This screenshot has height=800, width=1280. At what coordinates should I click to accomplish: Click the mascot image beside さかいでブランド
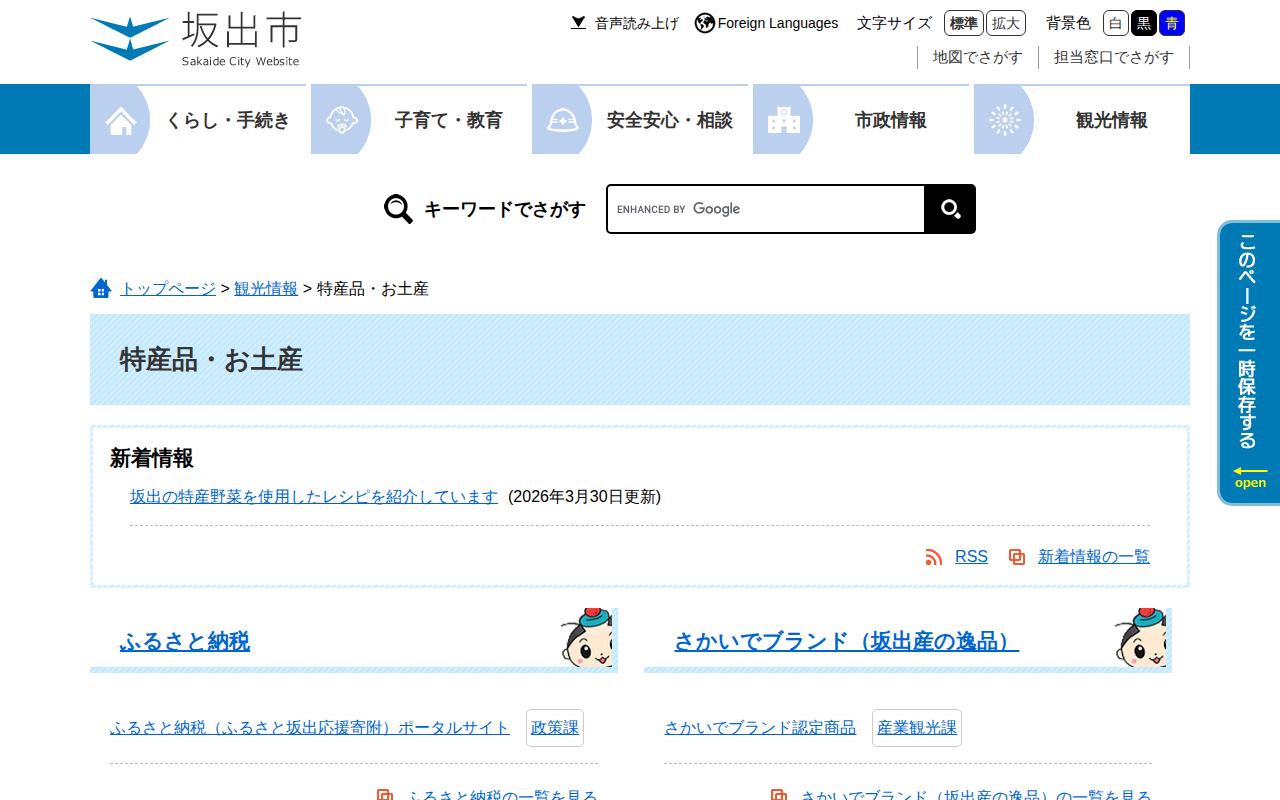click(1141, 638)
